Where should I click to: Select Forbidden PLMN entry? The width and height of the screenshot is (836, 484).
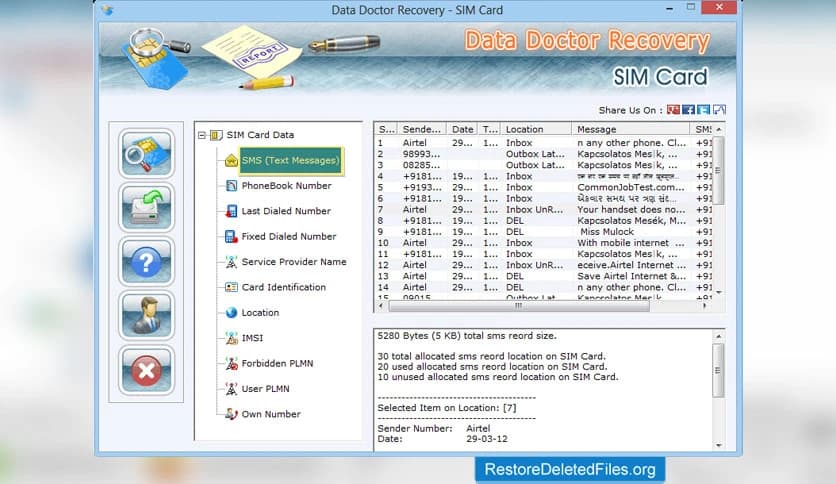tap(277, 364)
